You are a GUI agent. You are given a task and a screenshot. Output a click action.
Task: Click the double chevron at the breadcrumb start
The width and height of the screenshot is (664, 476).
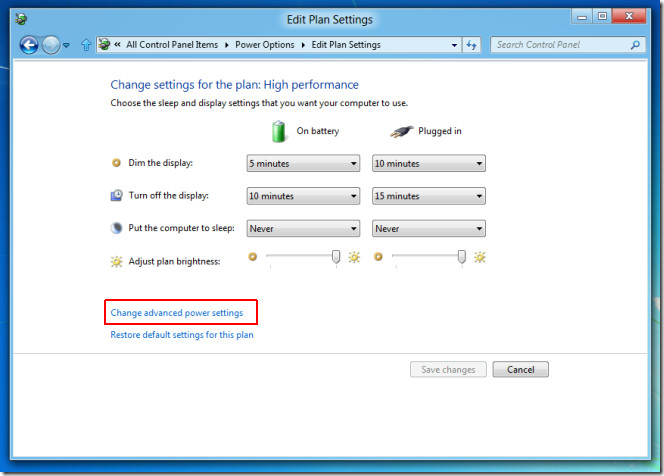pos(117,44)
